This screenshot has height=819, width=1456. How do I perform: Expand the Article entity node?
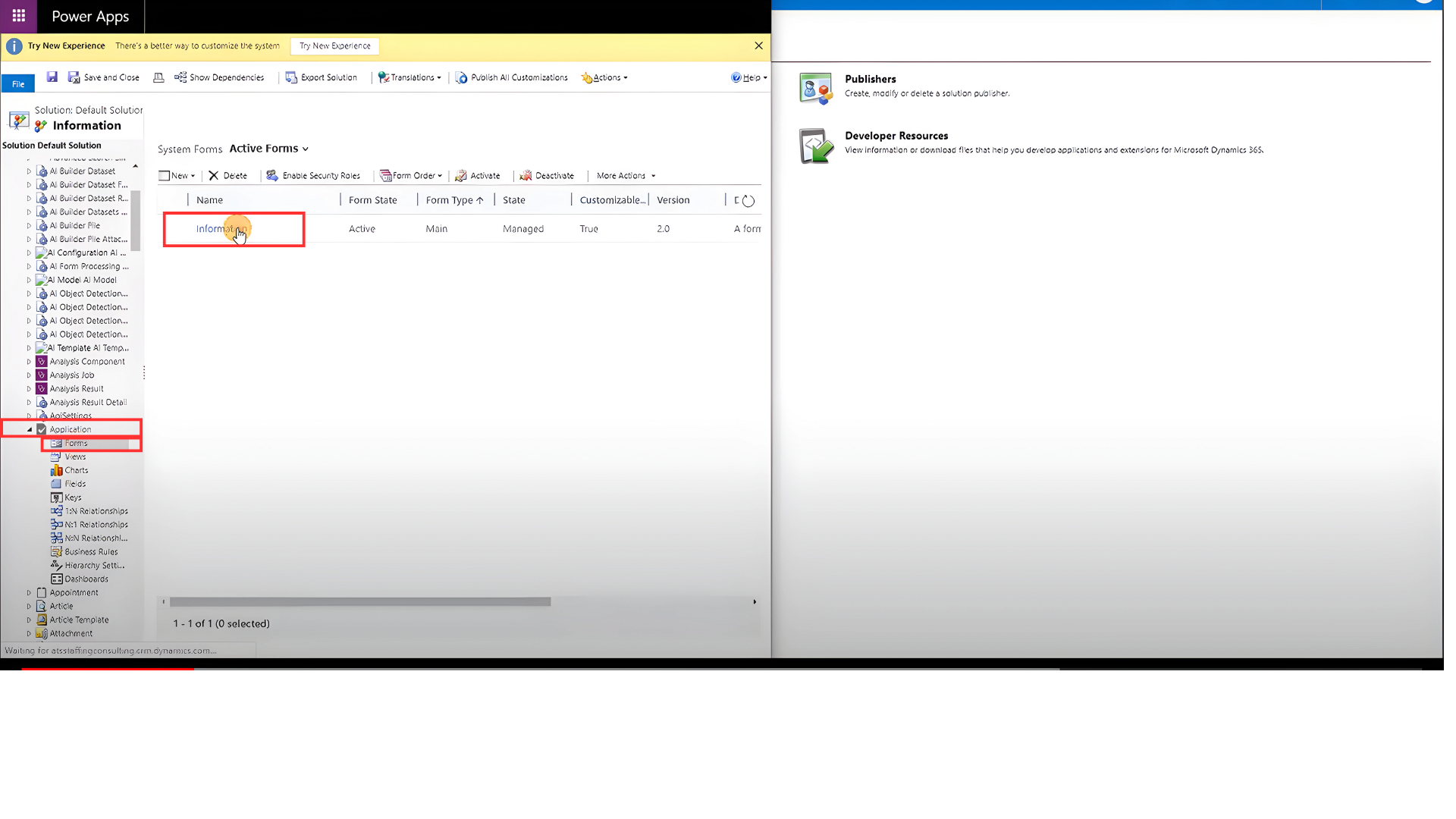(29, 607)
